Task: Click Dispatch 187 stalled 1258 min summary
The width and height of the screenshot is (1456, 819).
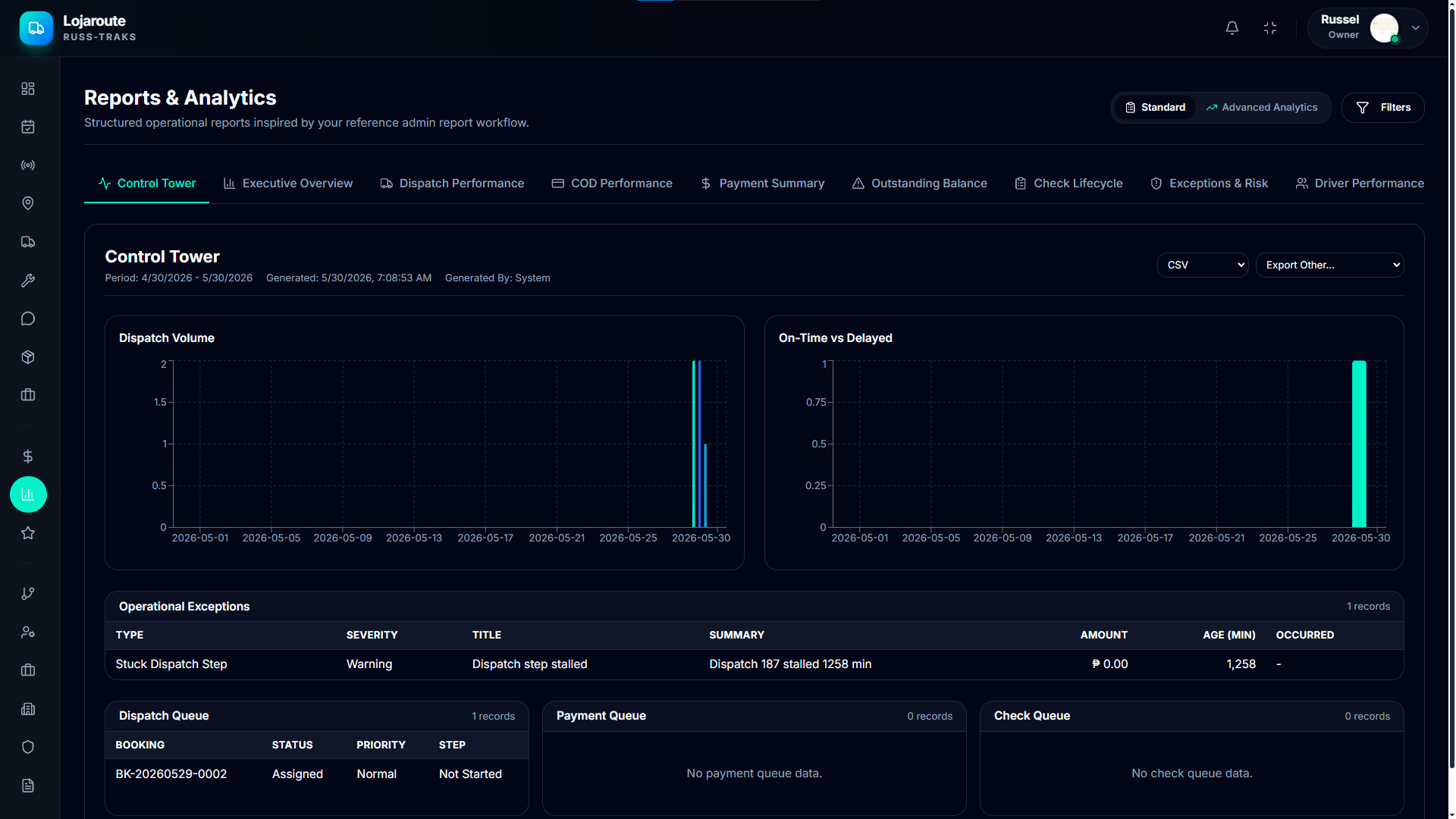Action: tap(790, 664)
